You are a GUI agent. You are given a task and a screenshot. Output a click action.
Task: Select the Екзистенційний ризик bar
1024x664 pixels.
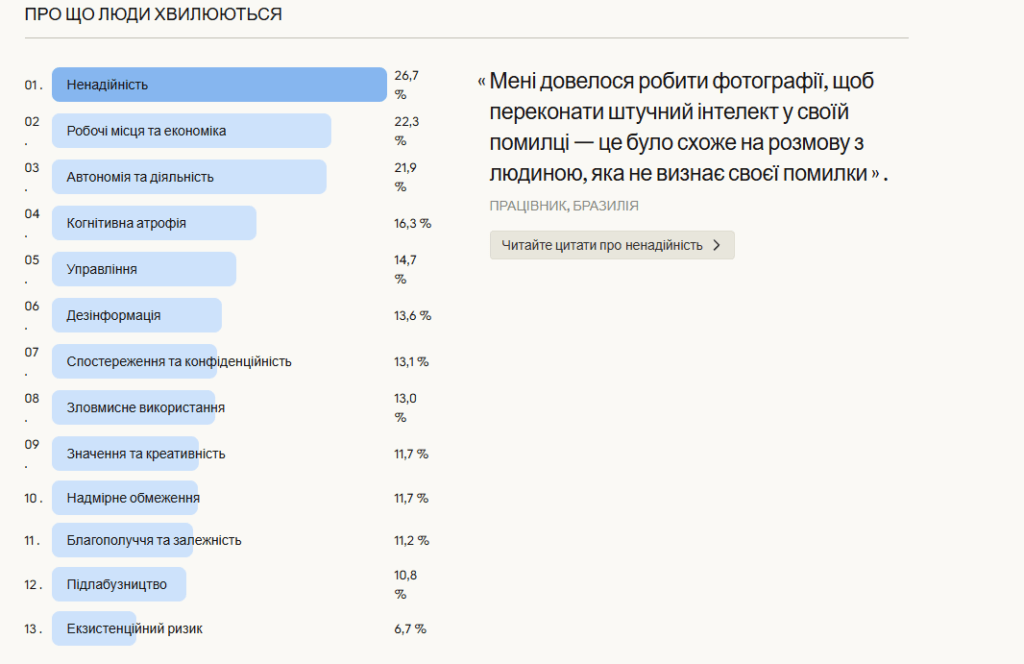(x=135, y=628)
